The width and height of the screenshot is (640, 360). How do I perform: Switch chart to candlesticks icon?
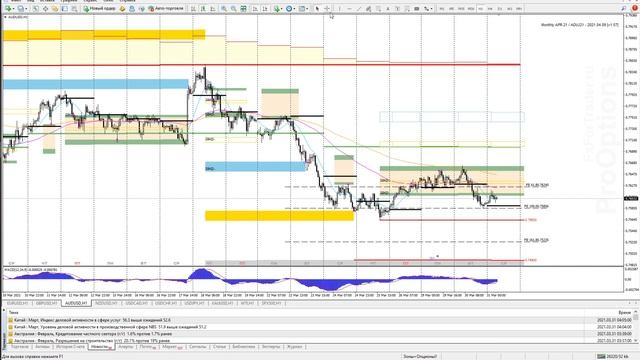pos(203,8)
